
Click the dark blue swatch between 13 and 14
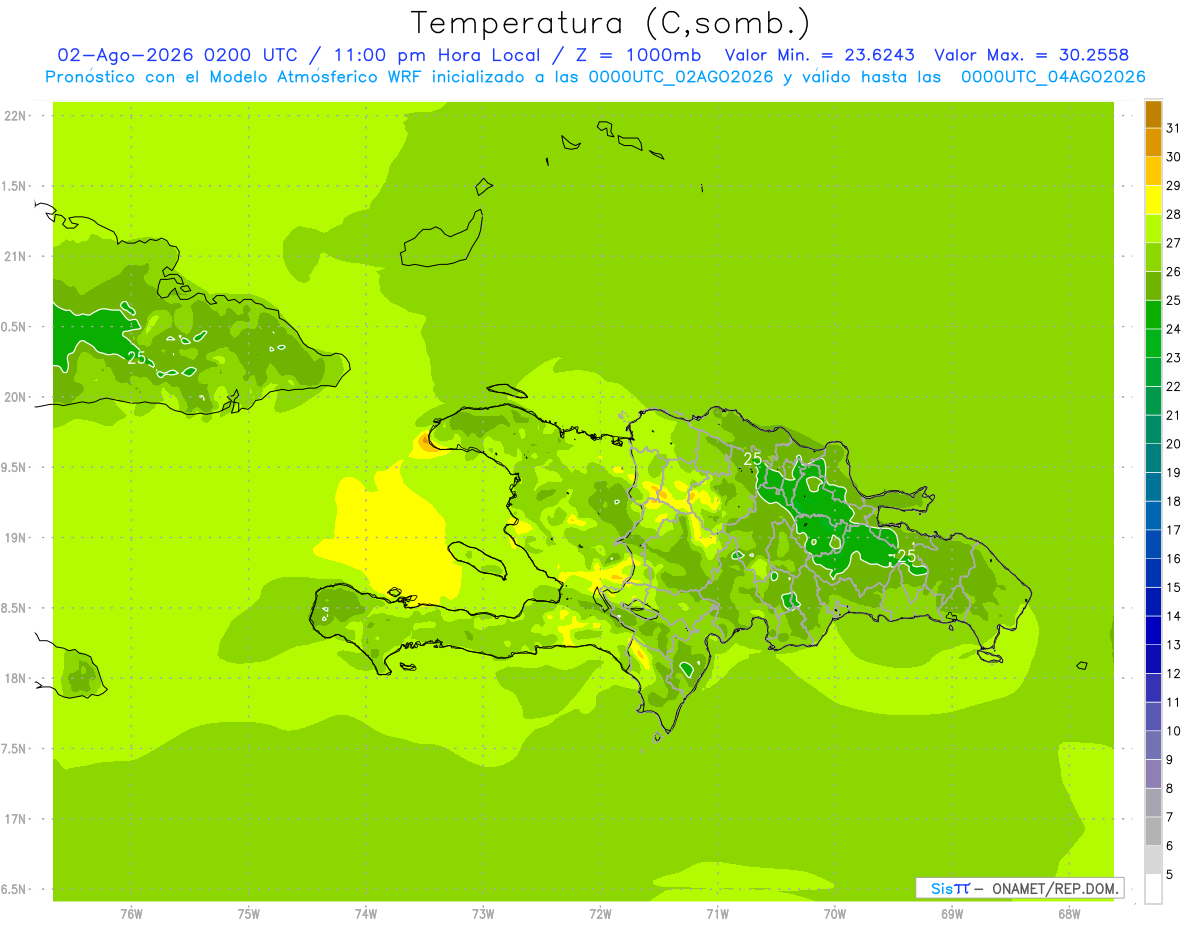tap(1153, 630)
